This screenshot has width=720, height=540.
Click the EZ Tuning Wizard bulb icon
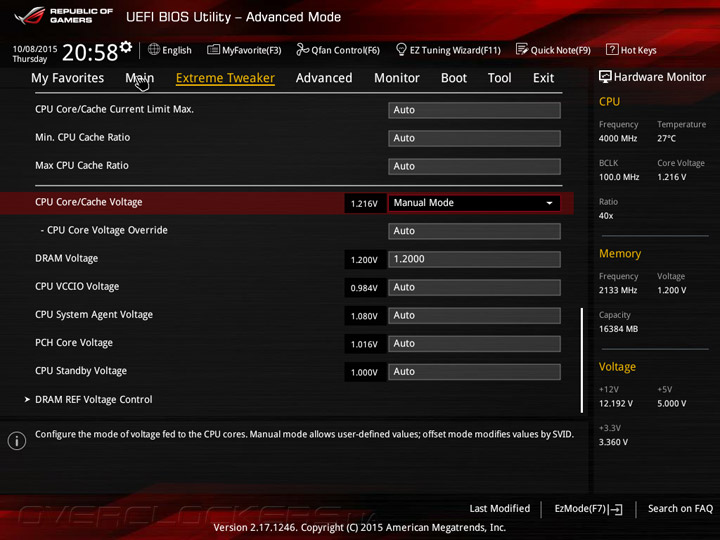click(401, 49)
